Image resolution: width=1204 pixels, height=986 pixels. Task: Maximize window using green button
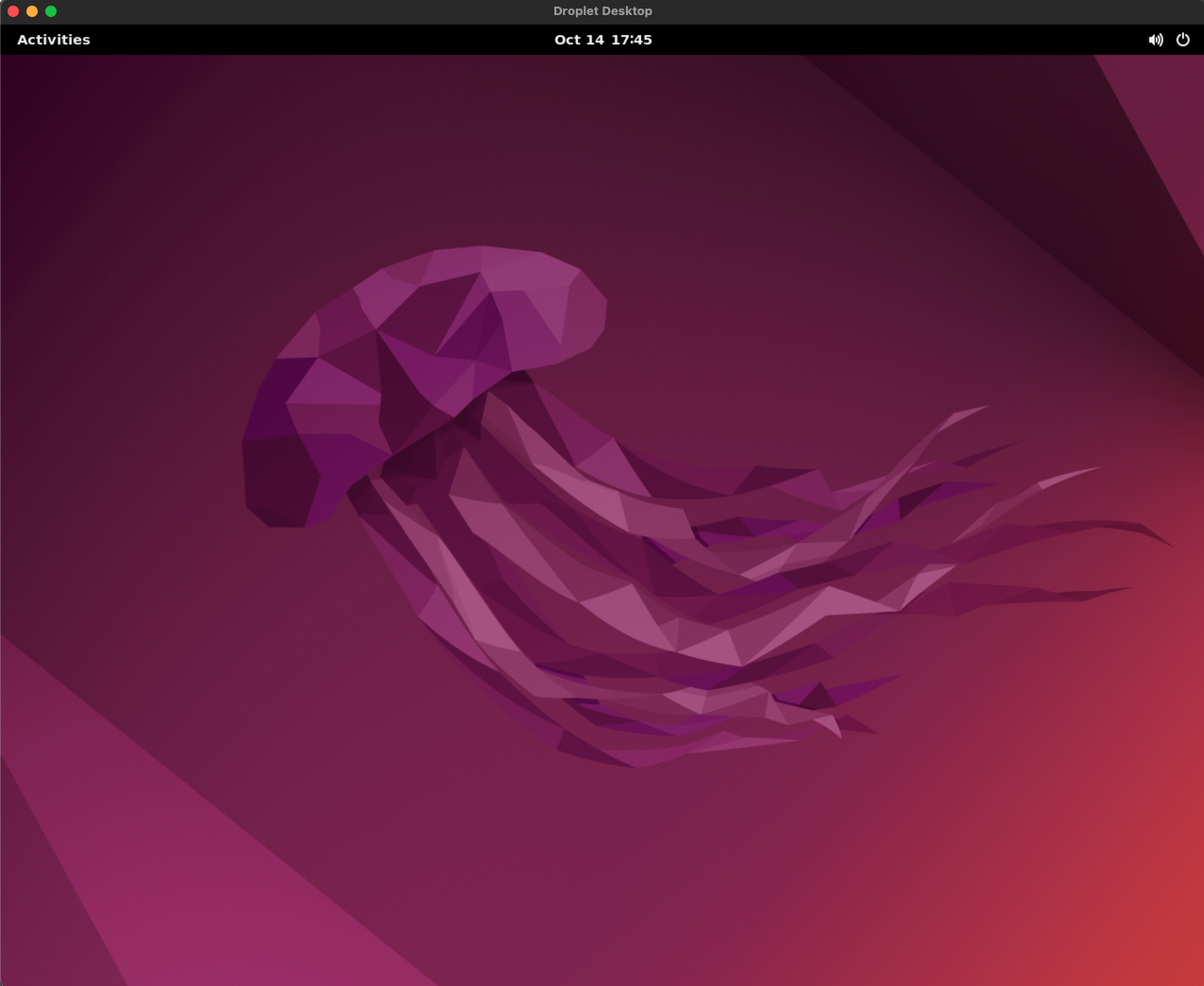pyautogui.click(x=51, y=11)
